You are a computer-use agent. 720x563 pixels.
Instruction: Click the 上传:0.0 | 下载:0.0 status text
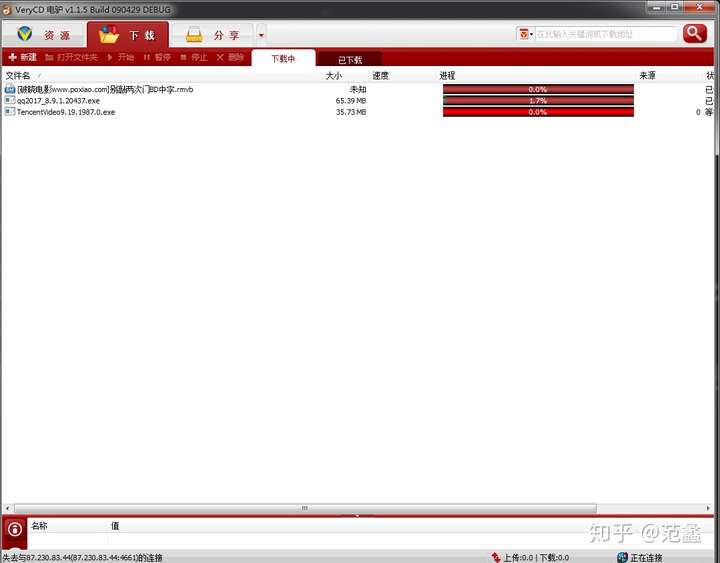click(x=536, y=557)
